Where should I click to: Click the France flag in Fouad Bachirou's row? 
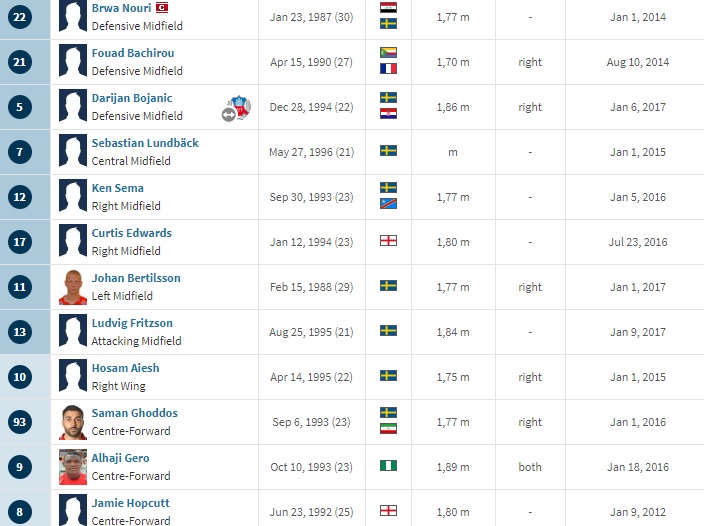click(x=389, y=70)
